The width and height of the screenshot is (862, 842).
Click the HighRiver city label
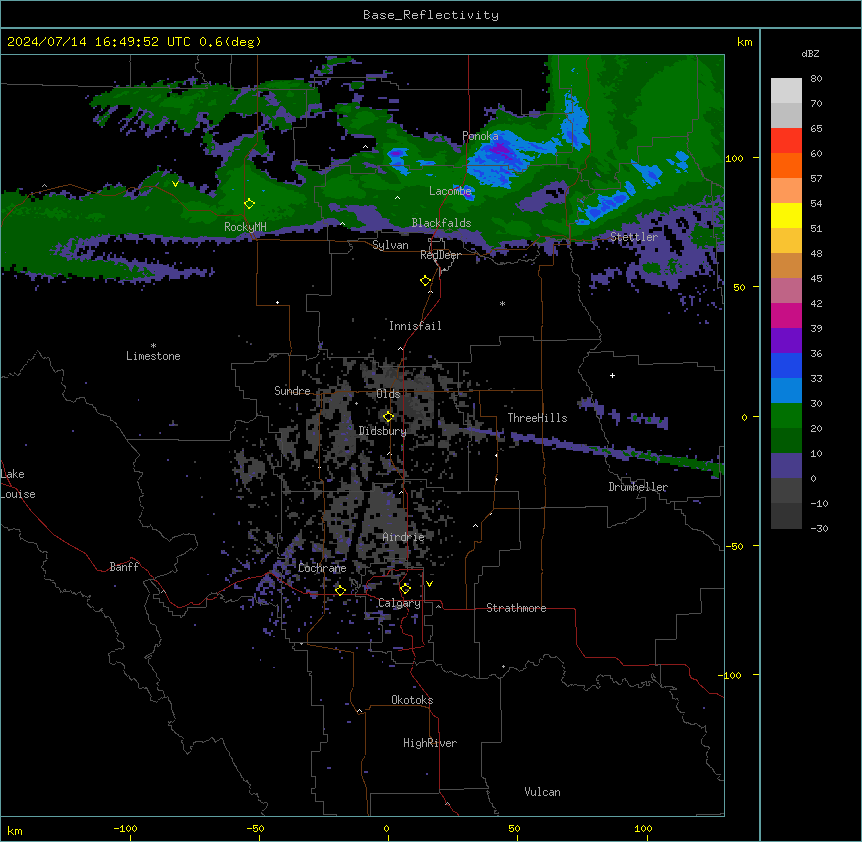[x=430, y=743]
